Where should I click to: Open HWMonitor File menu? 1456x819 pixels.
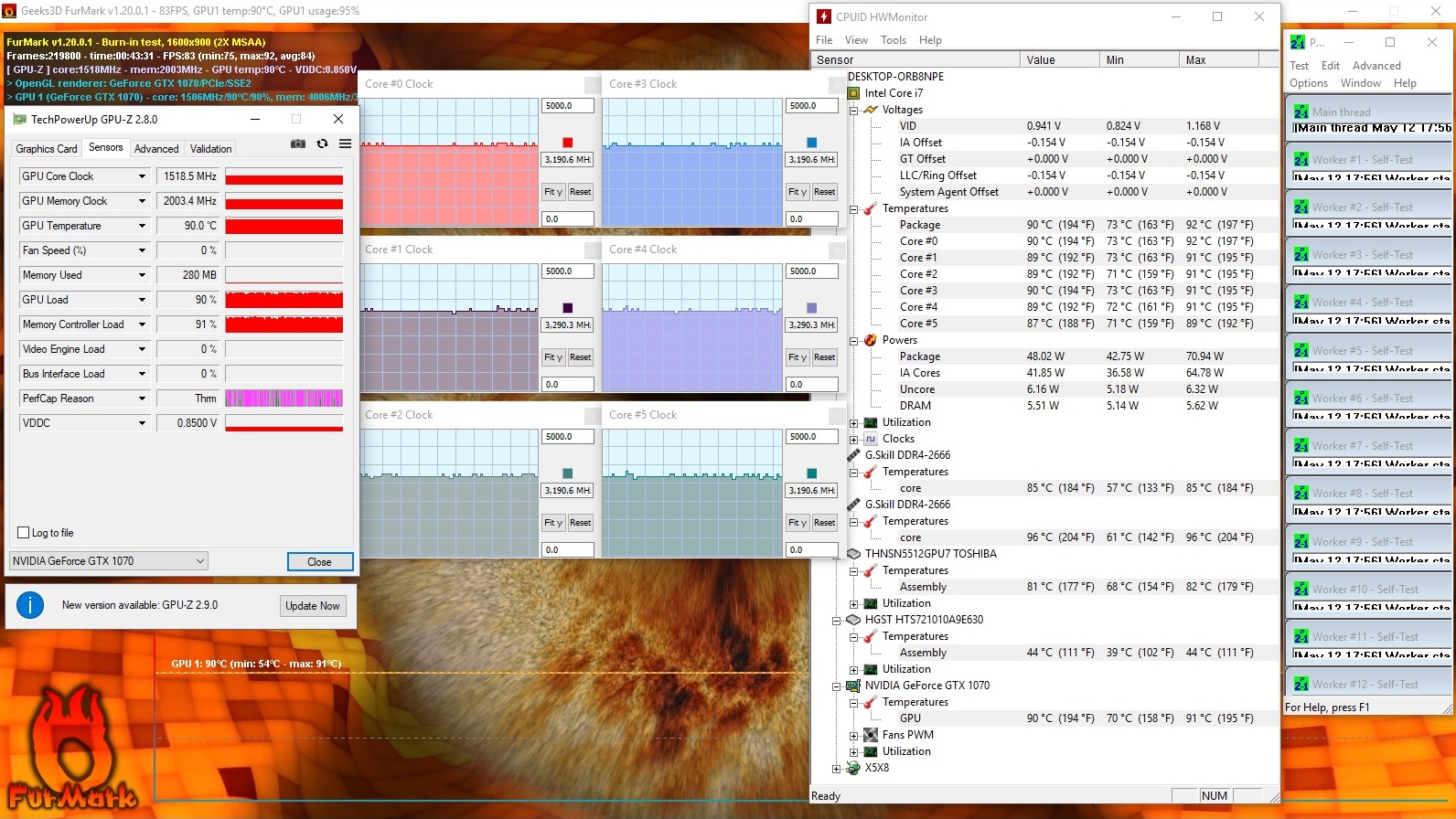[x=824, y=40]
